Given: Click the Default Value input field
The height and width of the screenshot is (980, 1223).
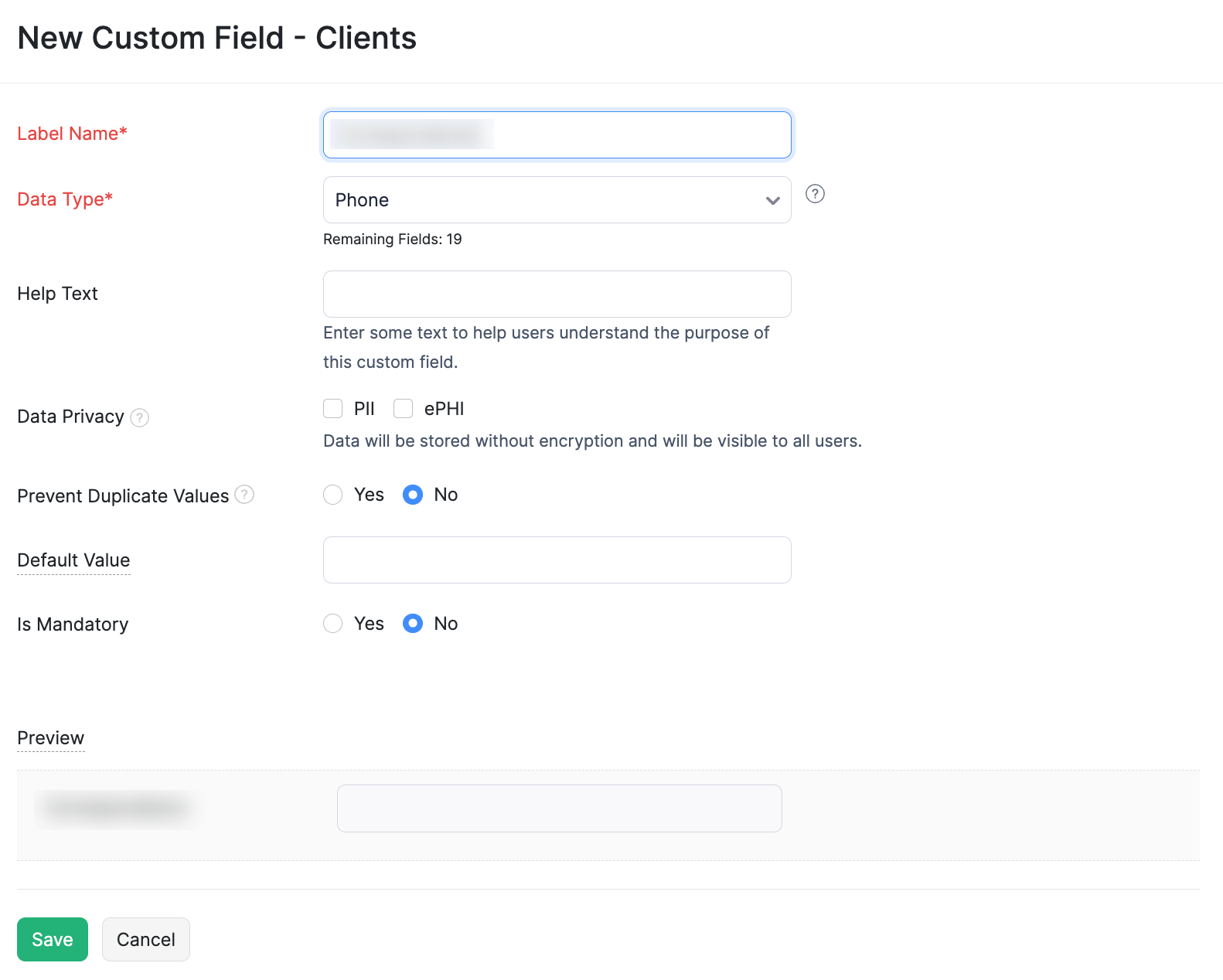Looking at the screenshot, I should [557, 560].
